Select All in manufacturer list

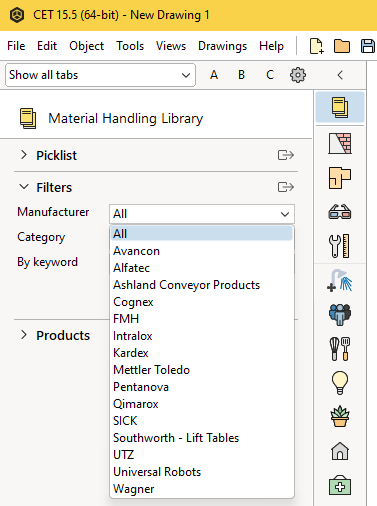point(202,233)
